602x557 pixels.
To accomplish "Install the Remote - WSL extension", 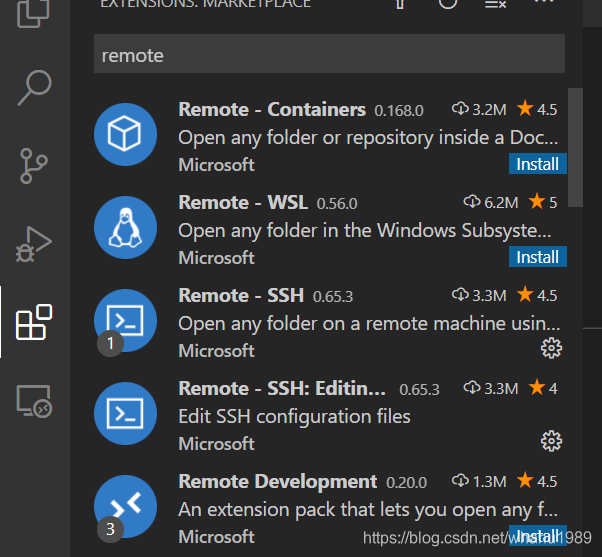I will (538, 257).
